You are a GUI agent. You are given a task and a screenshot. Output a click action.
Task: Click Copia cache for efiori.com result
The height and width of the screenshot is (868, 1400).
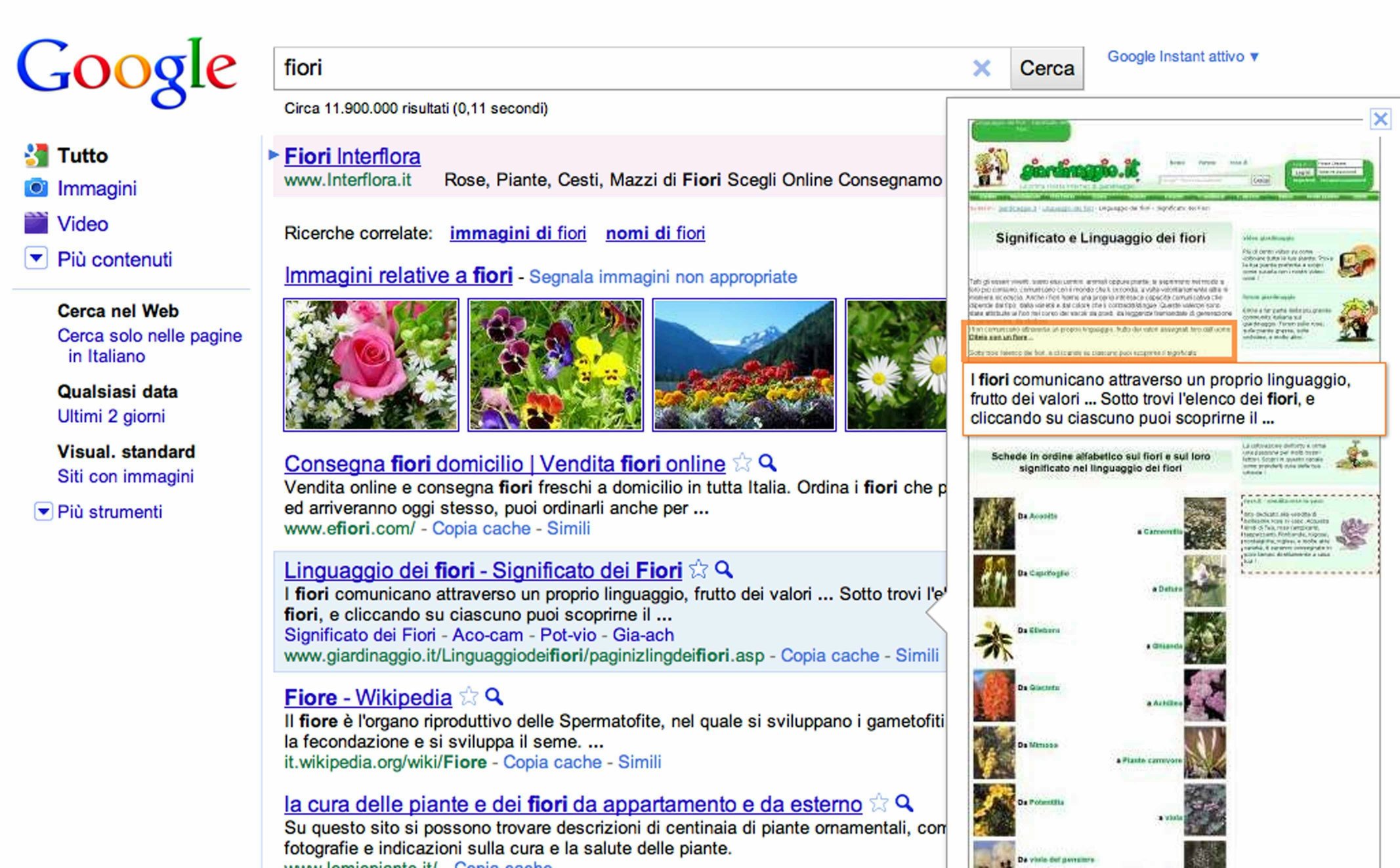[481, 528]
